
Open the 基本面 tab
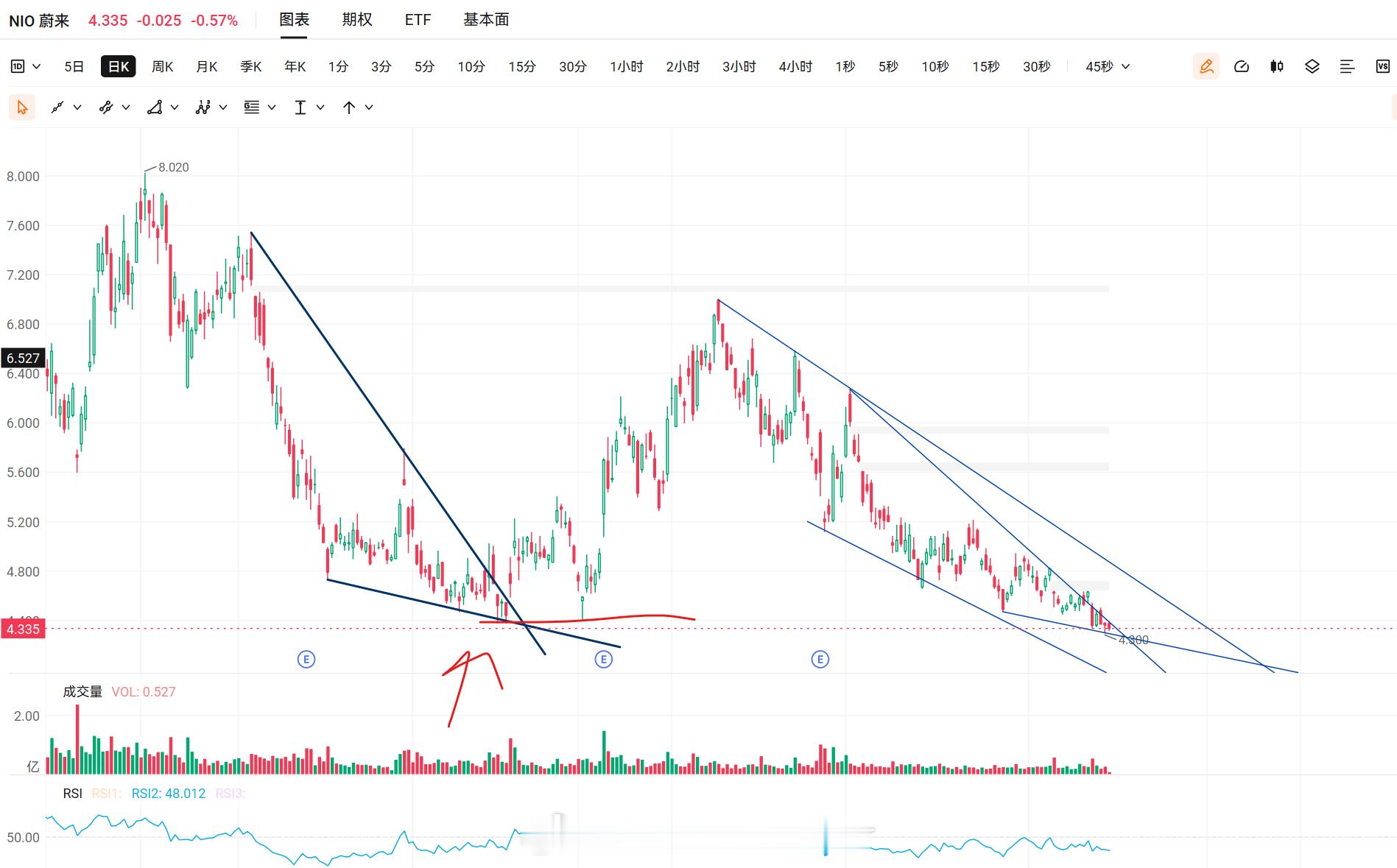(x=486, y=20)
